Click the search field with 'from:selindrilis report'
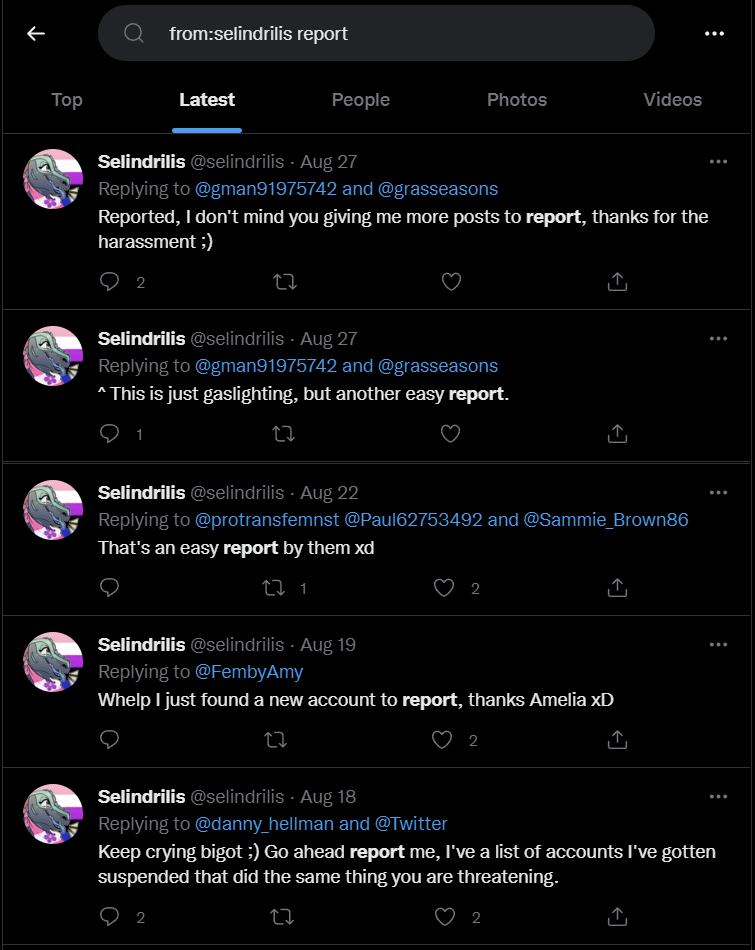 pyautogui.click(x=376, y=33)
